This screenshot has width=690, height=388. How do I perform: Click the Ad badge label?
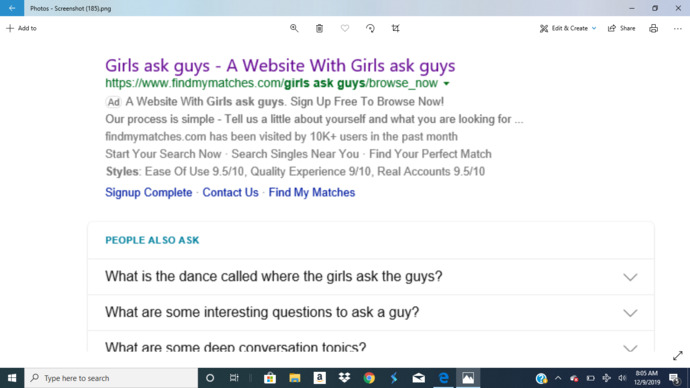(x=113, y=102)
